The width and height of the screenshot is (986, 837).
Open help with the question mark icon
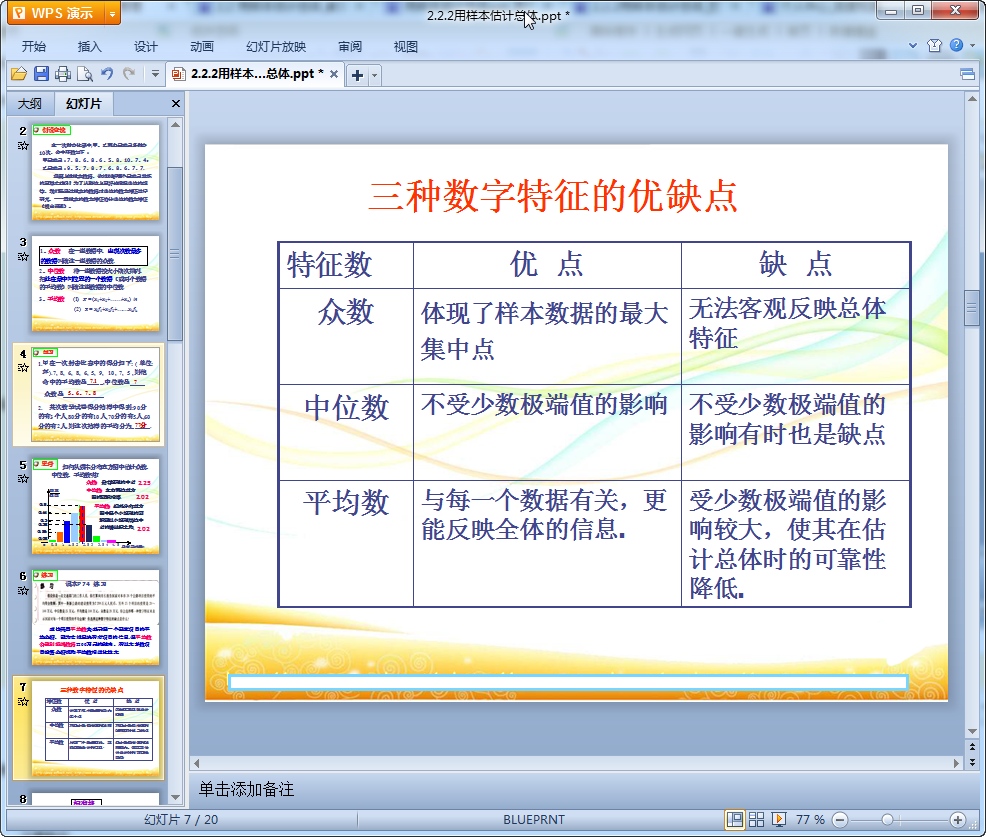coord(956,45)
